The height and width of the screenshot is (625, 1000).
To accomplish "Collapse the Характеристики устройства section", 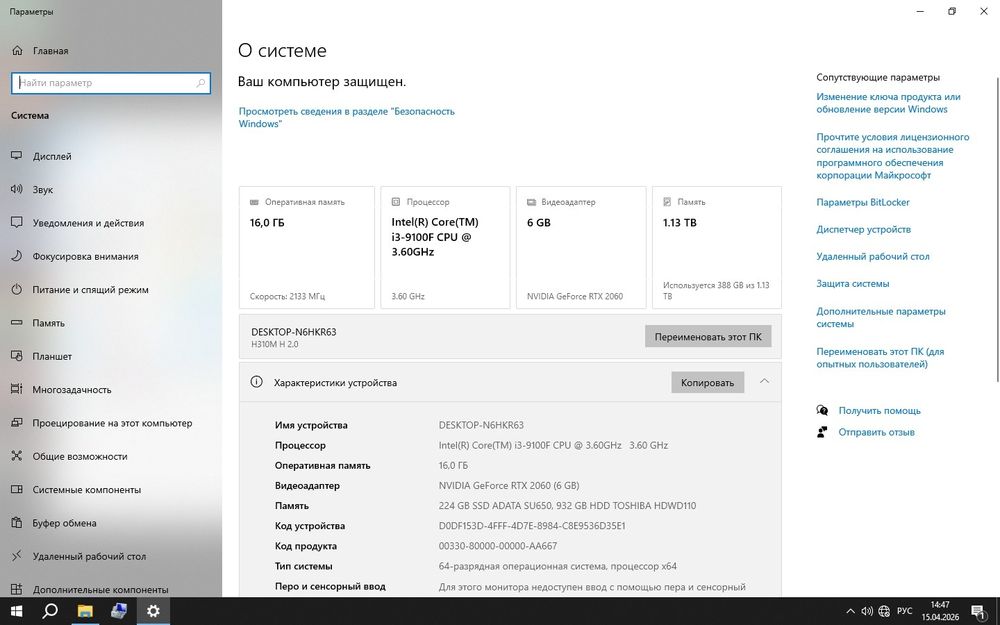I will [x=764, y=381].
